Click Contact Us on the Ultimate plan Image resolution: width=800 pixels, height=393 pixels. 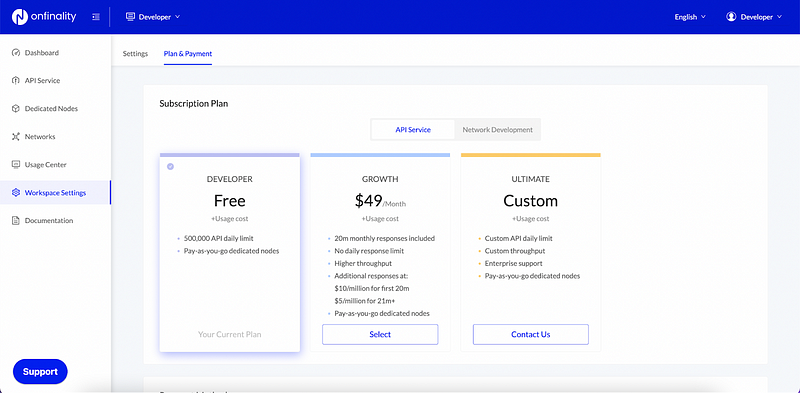coord(531,334)
